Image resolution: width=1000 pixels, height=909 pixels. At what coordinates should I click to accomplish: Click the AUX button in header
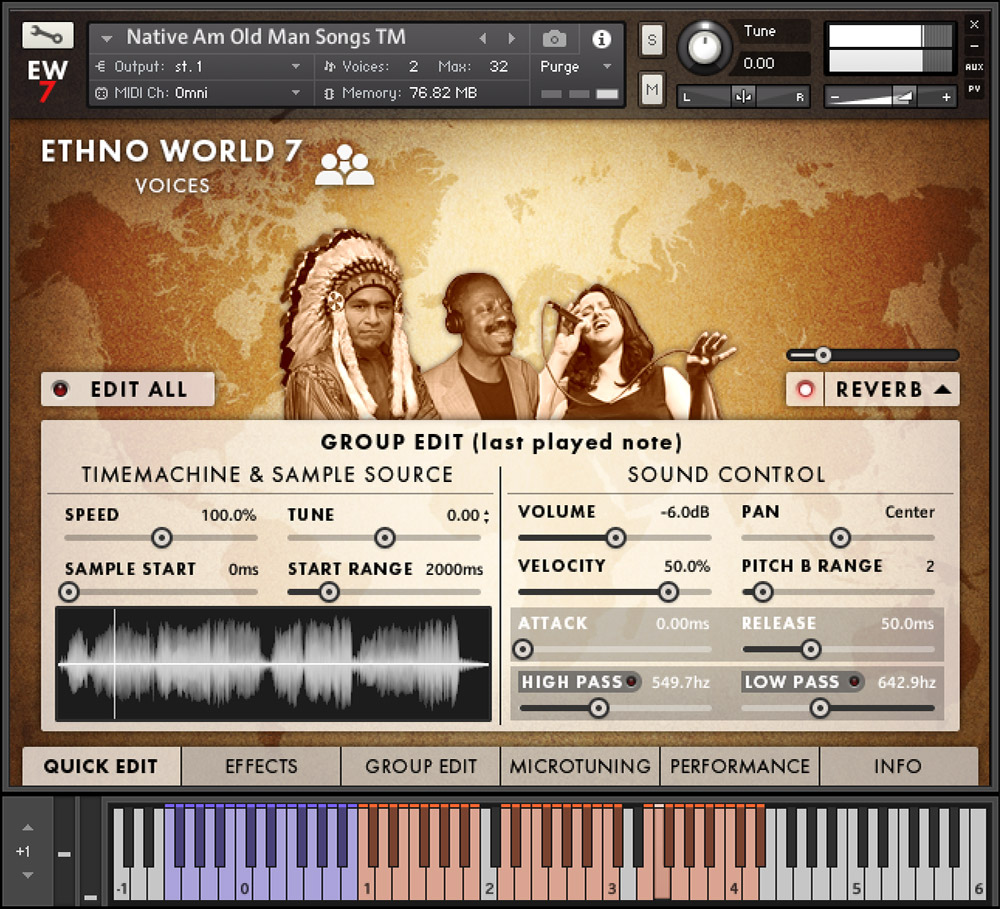[x=974, y=67]
